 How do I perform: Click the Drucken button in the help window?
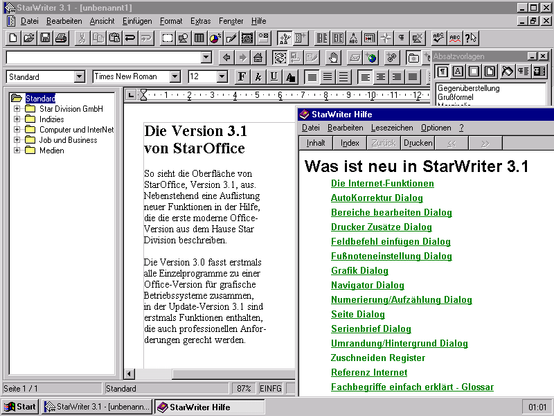[418, 143]
